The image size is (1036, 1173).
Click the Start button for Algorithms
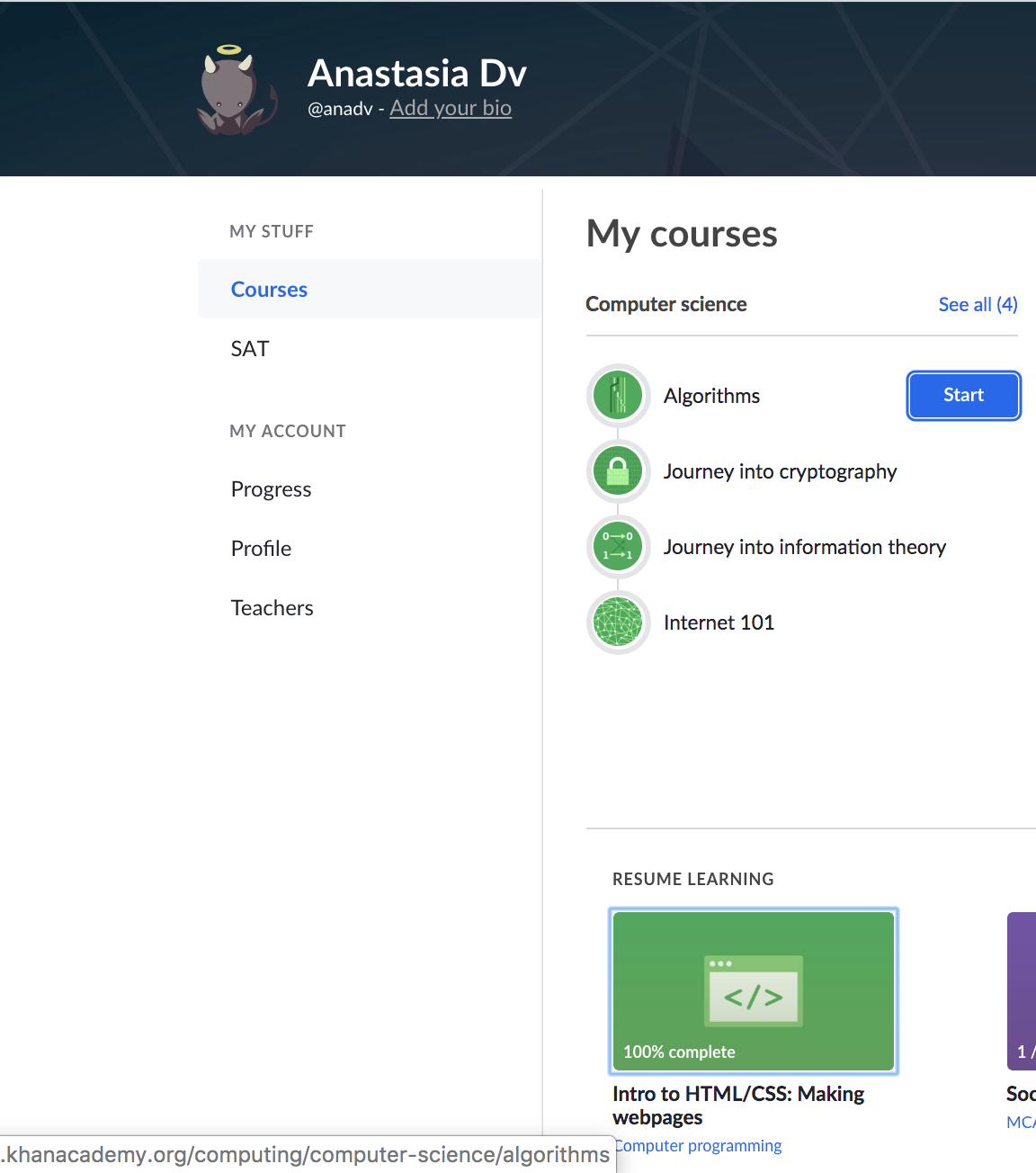click(963, 395)
